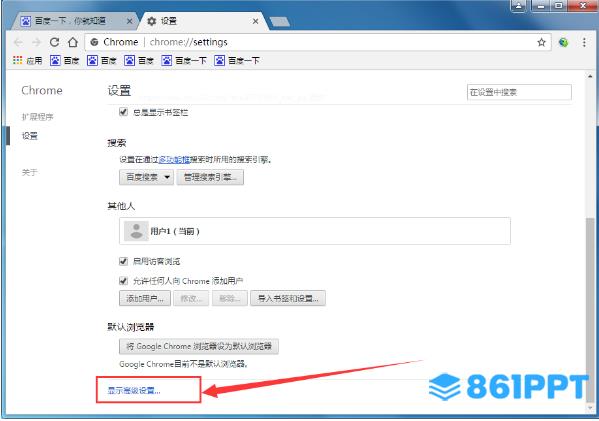Viewport: 599px width, 421px height.
Task: Go to the home page icon
Action: (73, 42)
